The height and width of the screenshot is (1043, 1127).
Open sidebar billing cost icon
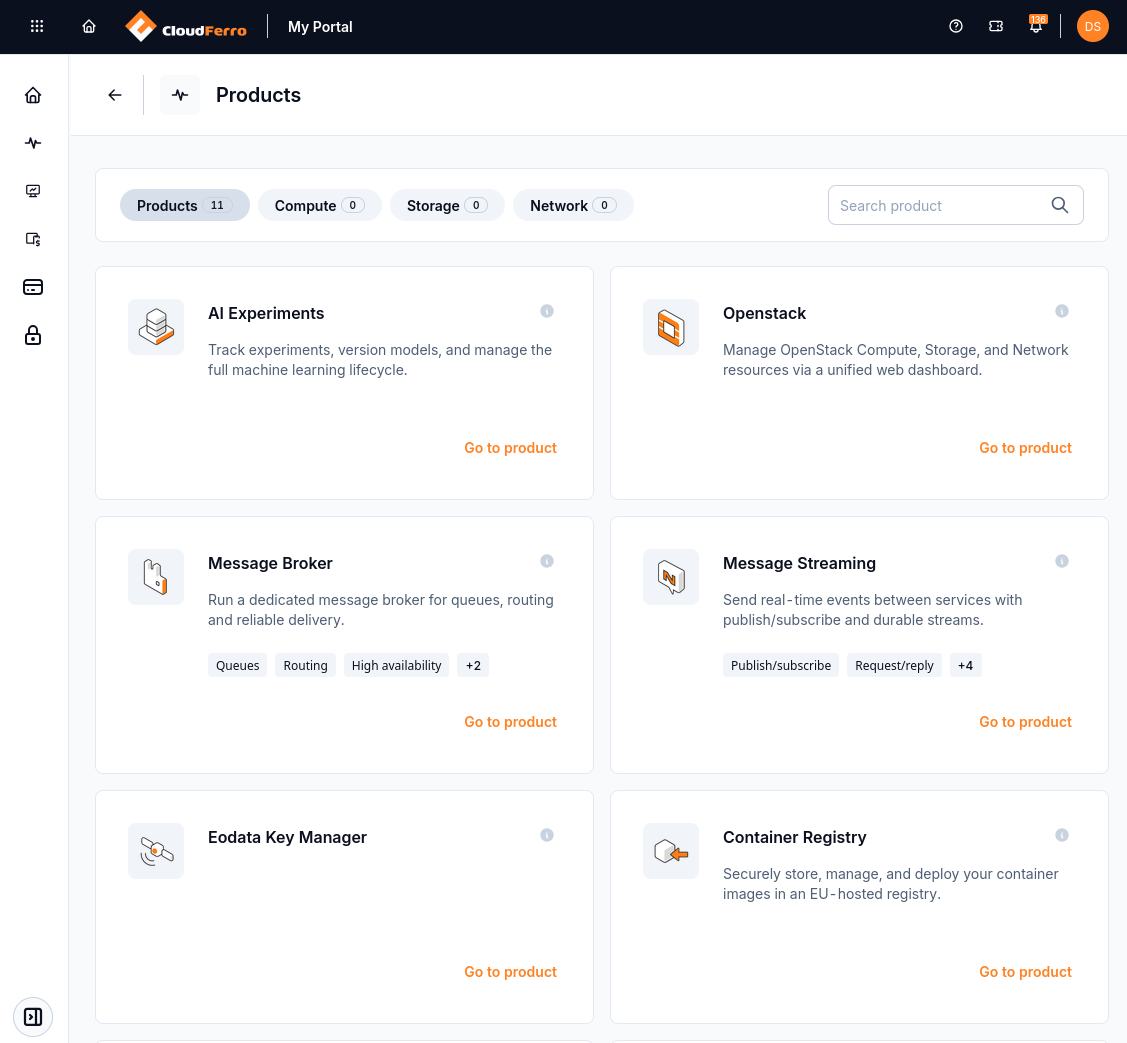tap(33, 239)
